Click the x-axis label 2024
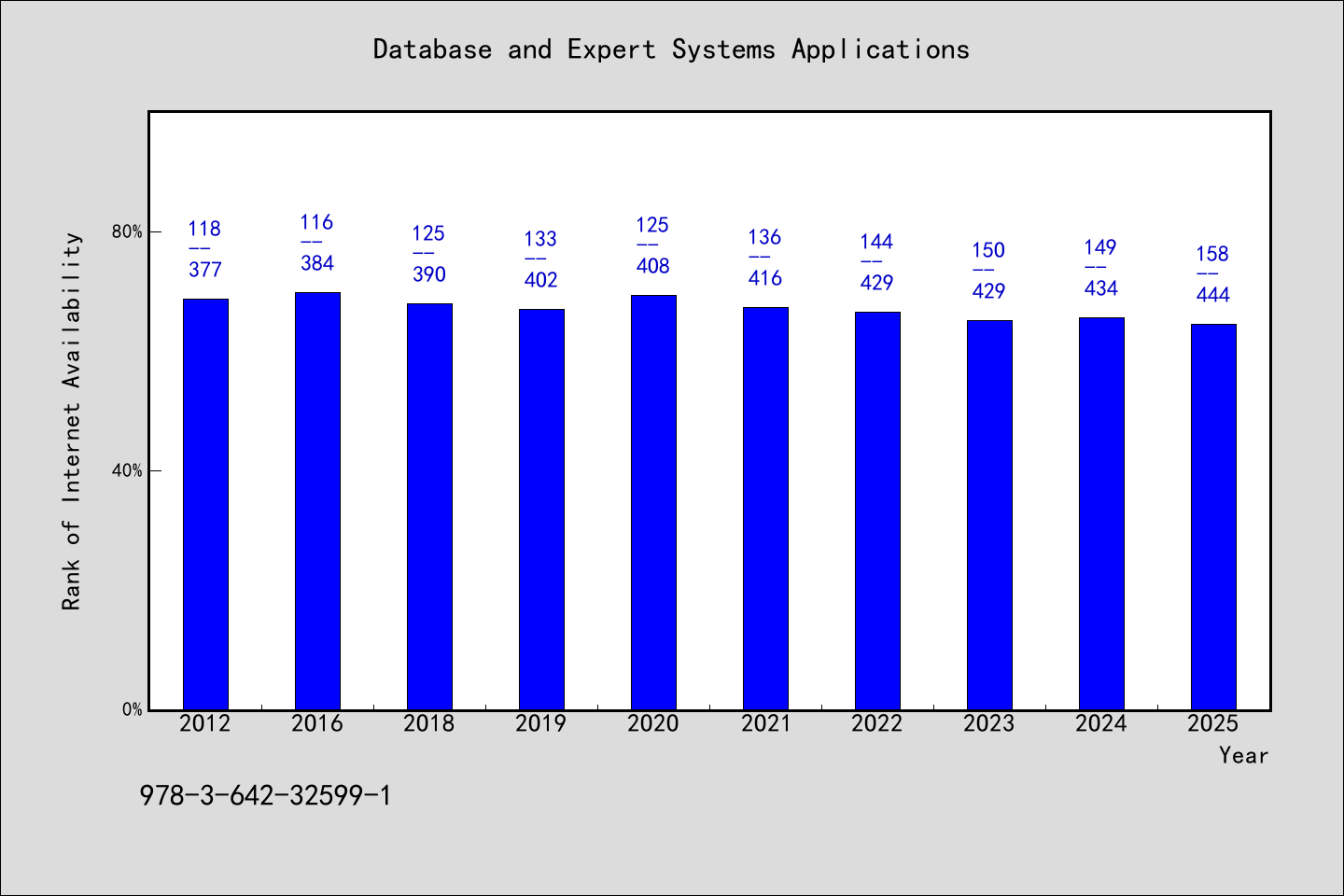Image resolution: width=1344 pixels, height=896 pixels. (1101, 723)
